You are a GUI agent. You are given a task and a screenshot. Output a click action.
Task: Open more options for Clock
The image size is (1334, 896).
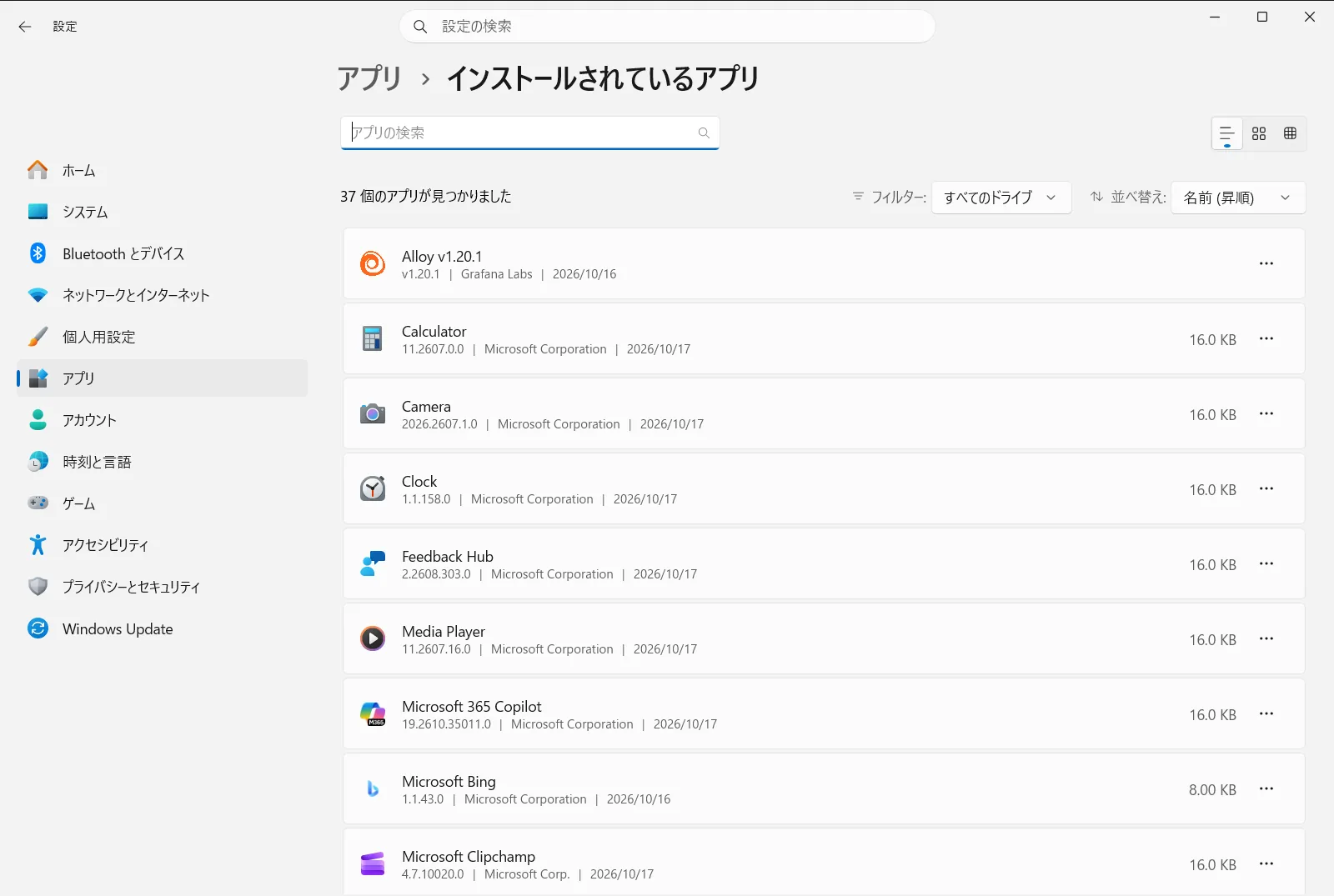1266,488
